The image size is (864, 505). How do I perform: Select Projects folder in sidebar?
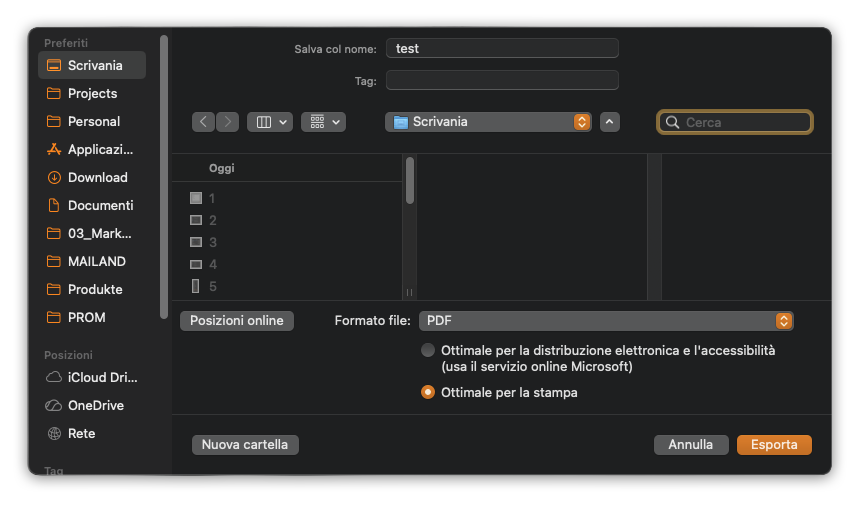tap(92, 93)
